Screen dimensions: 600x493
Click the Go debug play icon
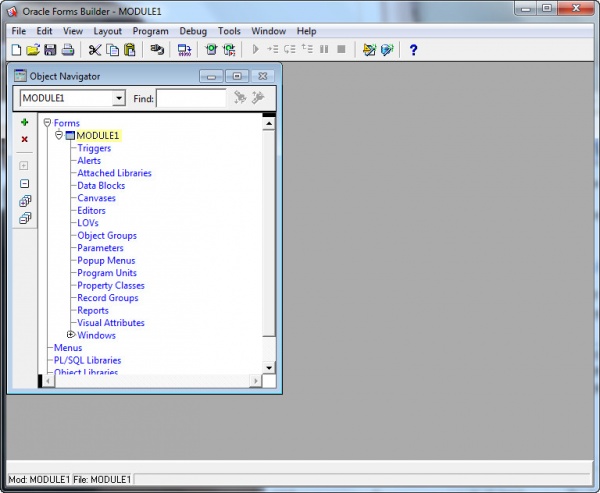[x=256, y=49]
